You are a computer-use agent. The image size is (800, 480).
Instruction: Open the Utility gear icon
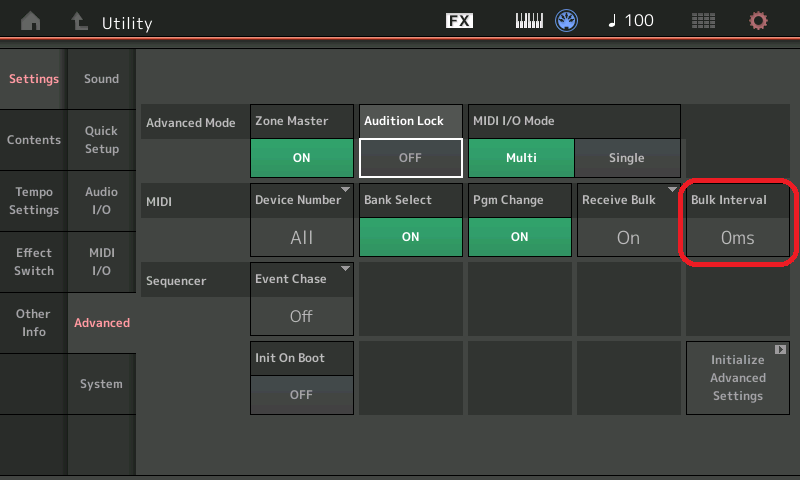[x=759, y=21]
